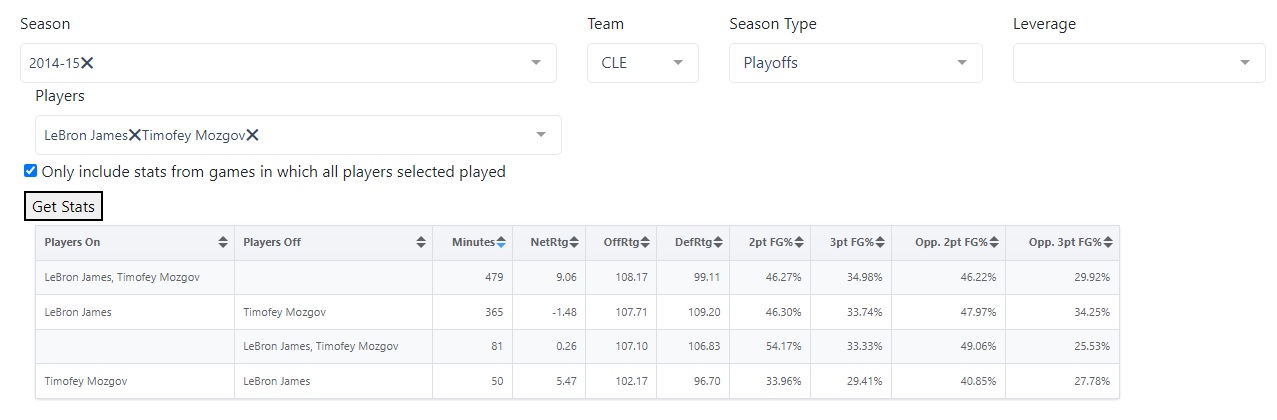Remove LeBron James from Players filter
This screenshot has width=1277, height=420.
pyautogui.click(x=134, y=135)
